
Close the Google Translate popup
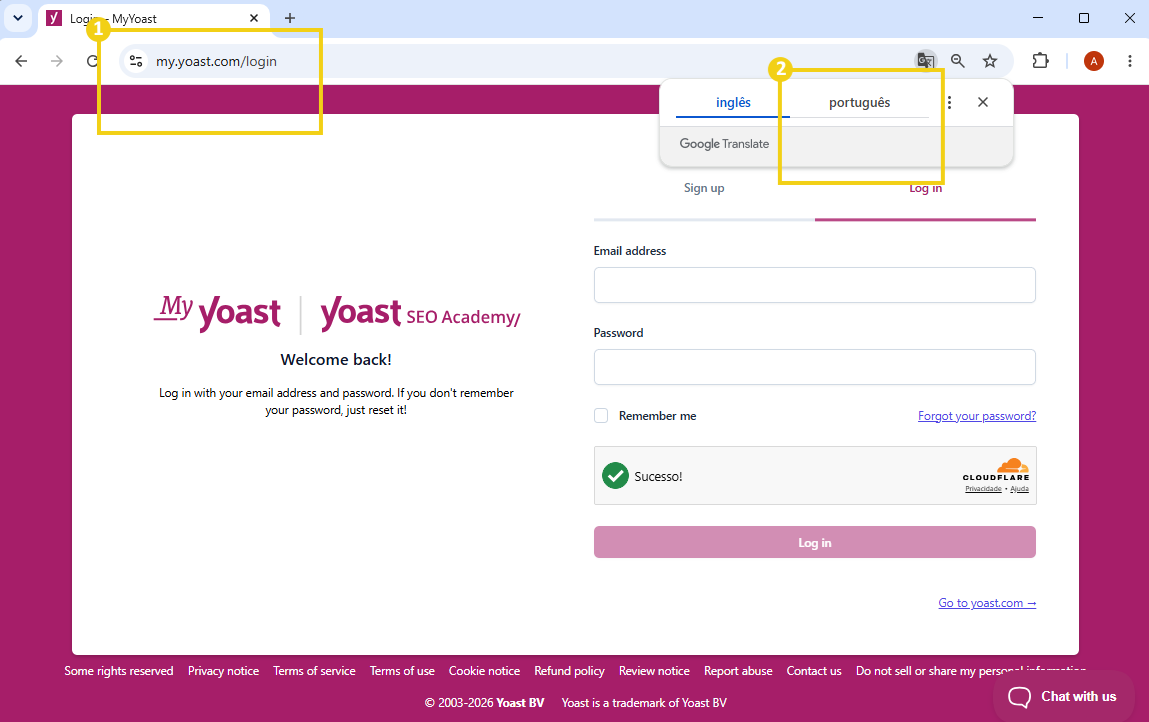point(983,102)
